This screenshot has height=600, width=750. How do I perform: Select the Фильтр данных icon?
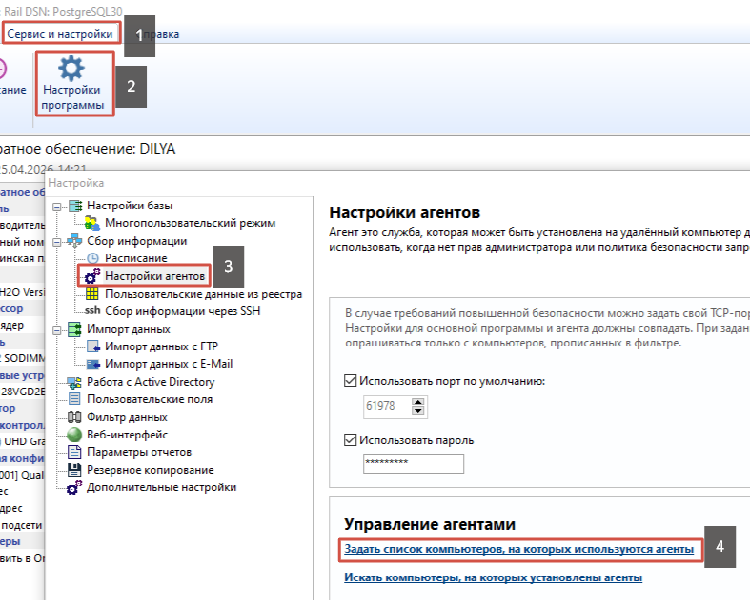75,417
